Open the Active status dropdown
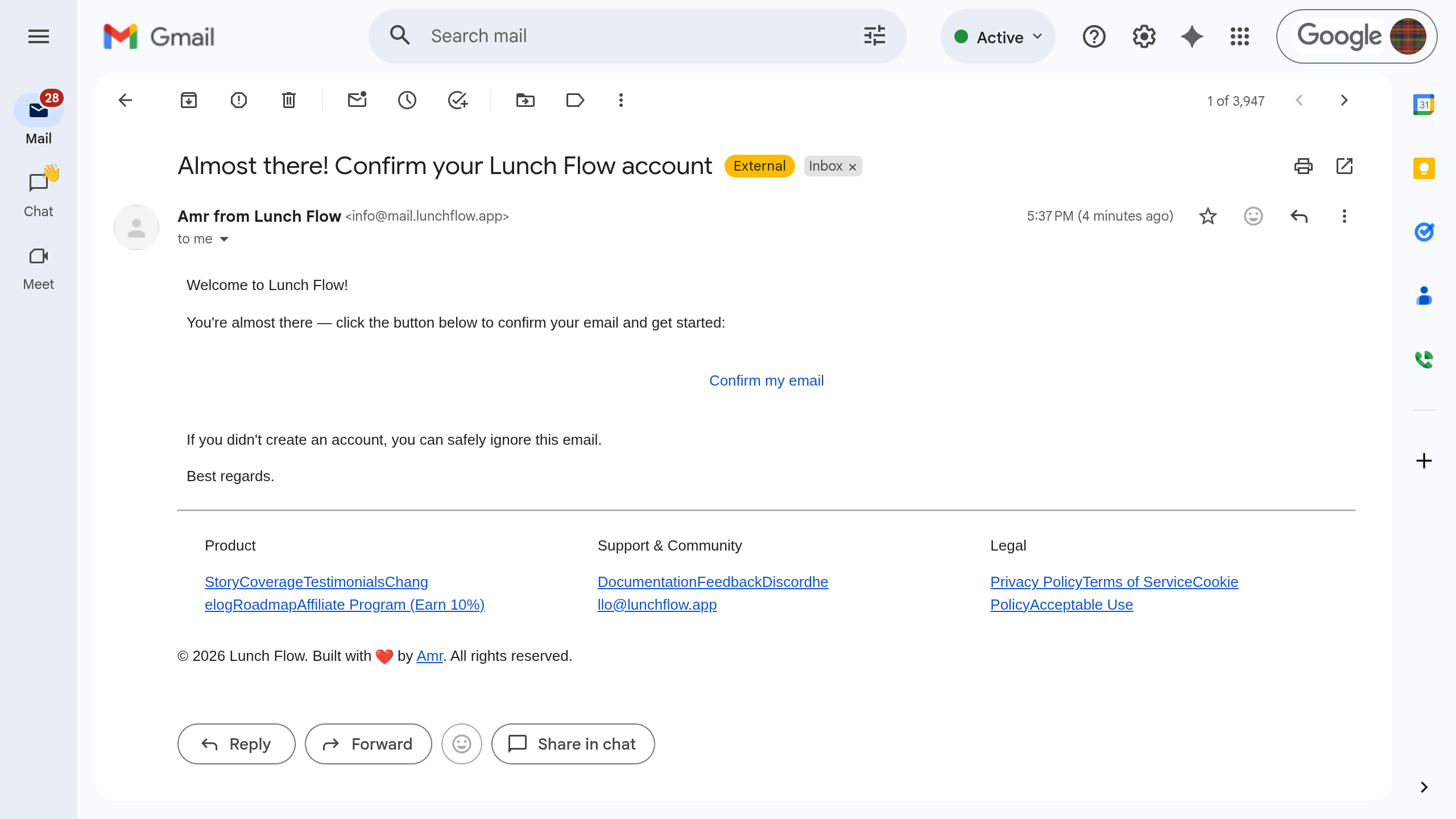The width and height of the screenshot is (1456, 819). tap(998, 36)
